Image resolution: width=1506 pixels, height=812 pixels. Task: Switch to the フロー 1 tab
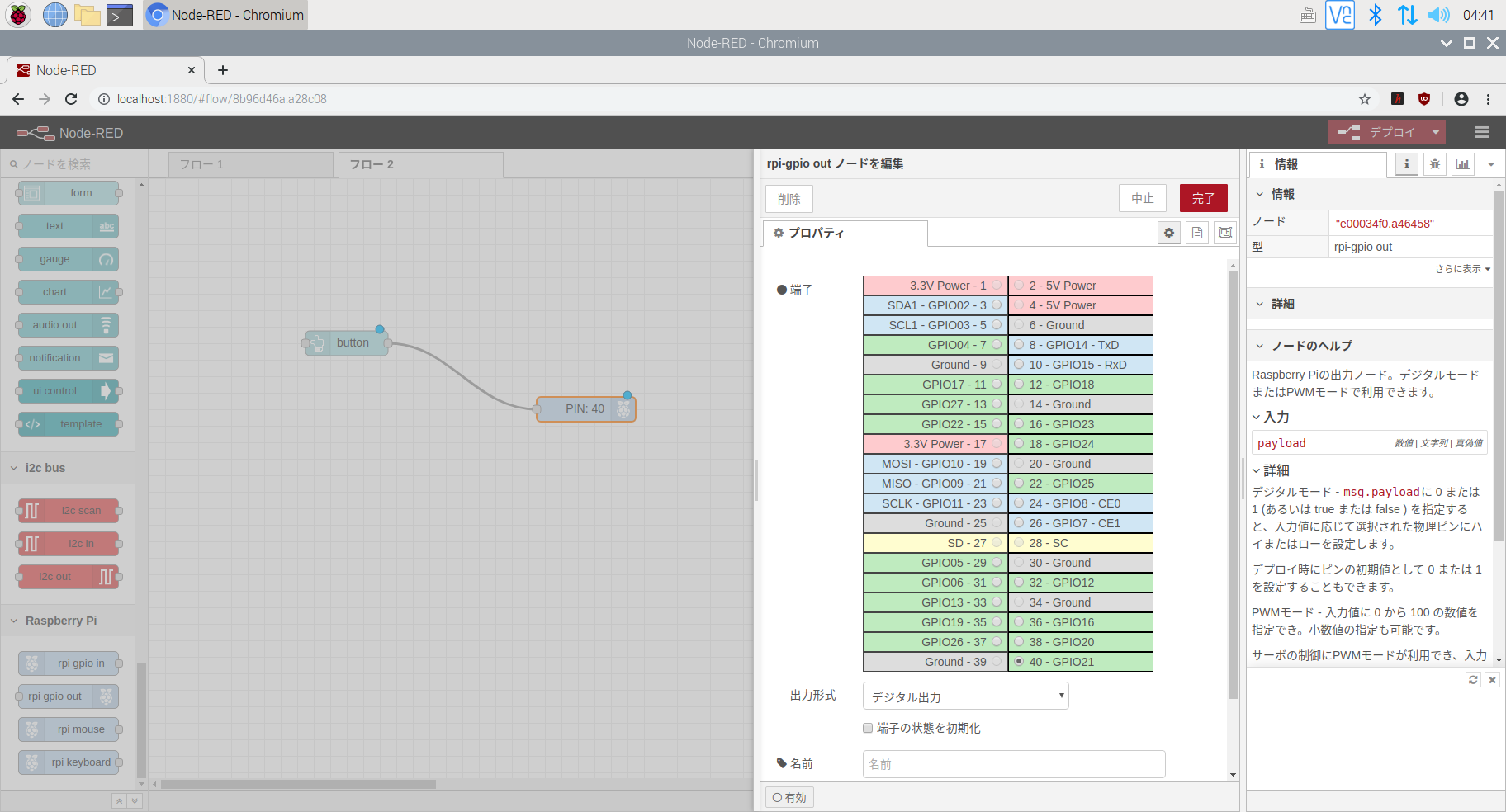pyautogui.click(x=251, y=164)
